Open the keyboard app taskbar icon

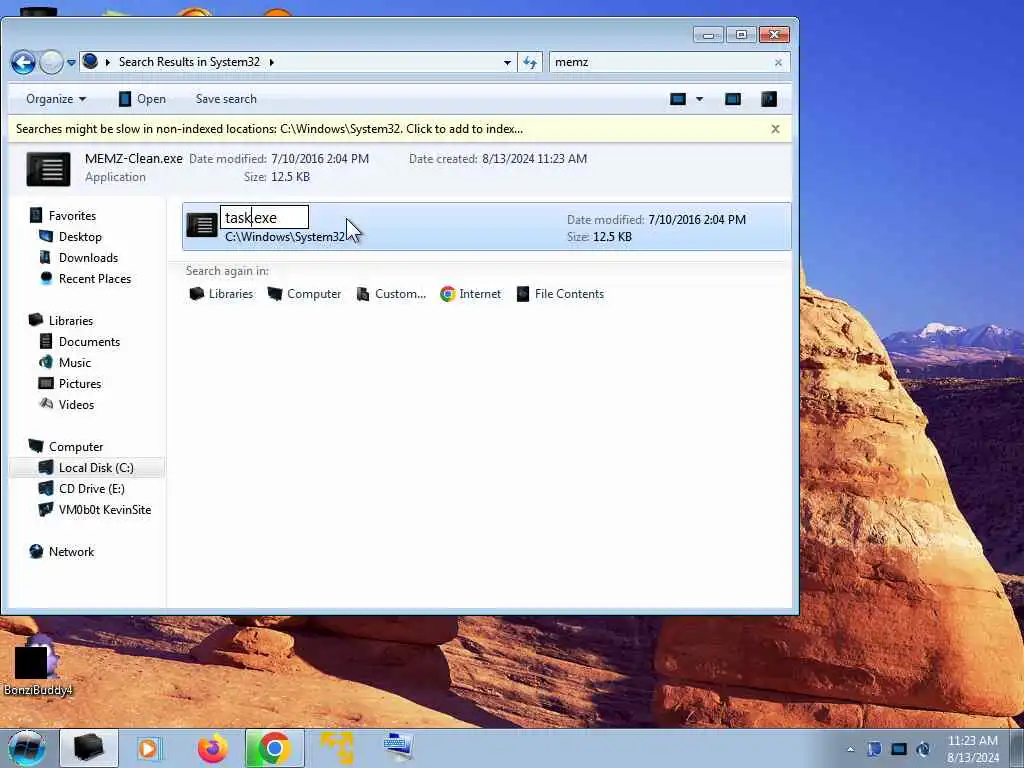398,748
